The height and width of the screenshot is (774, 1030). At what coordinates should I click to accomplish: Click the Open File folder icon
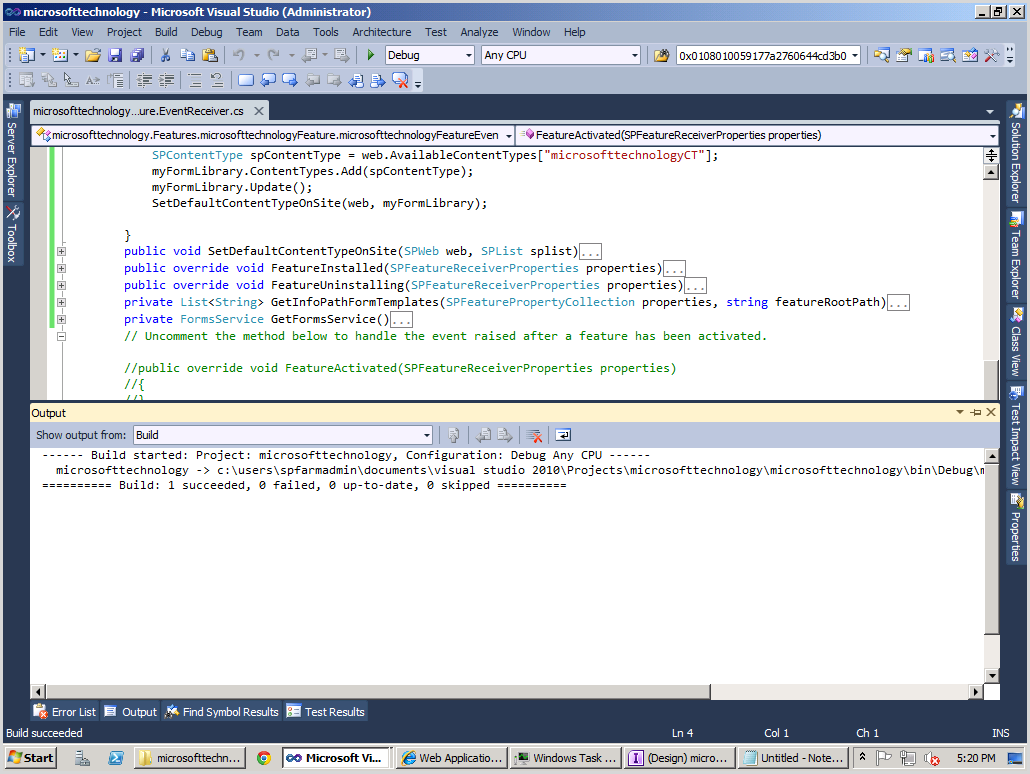[93, 56]
